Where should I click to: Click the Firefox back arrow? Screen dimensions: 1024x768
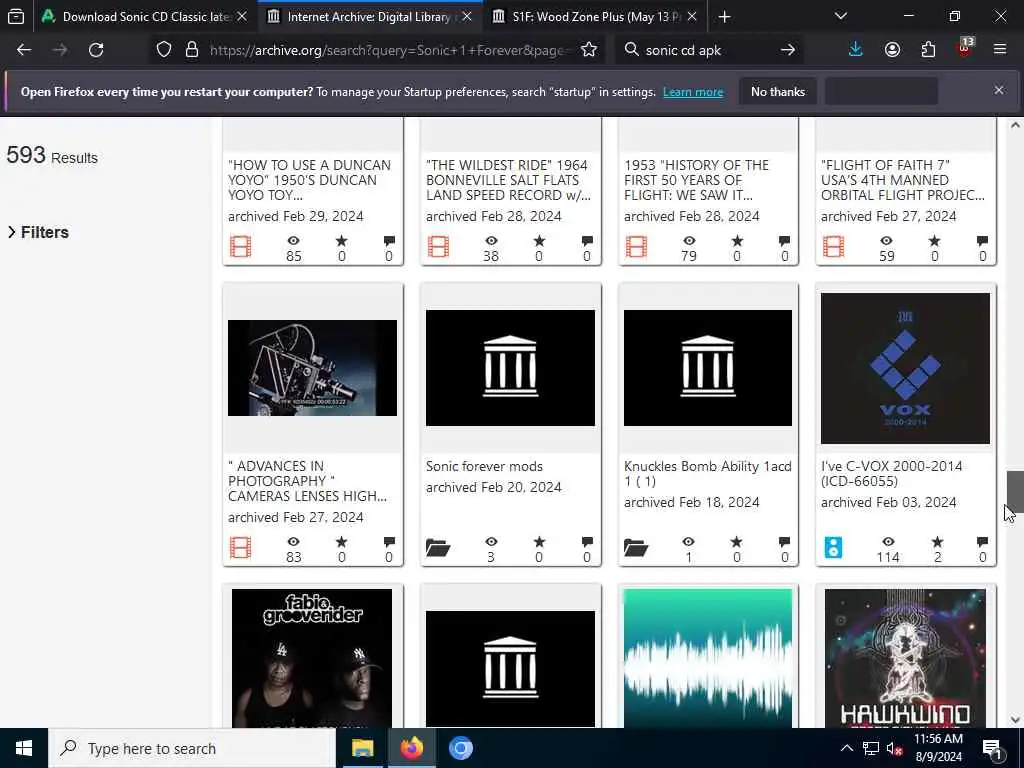24,50
